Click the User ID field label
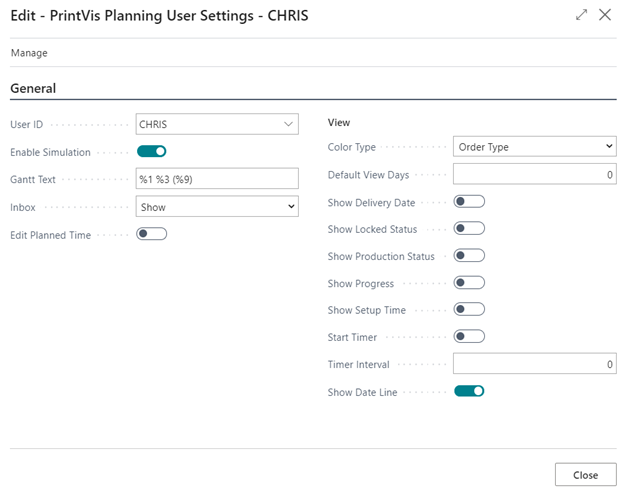 tap(27, 125)
